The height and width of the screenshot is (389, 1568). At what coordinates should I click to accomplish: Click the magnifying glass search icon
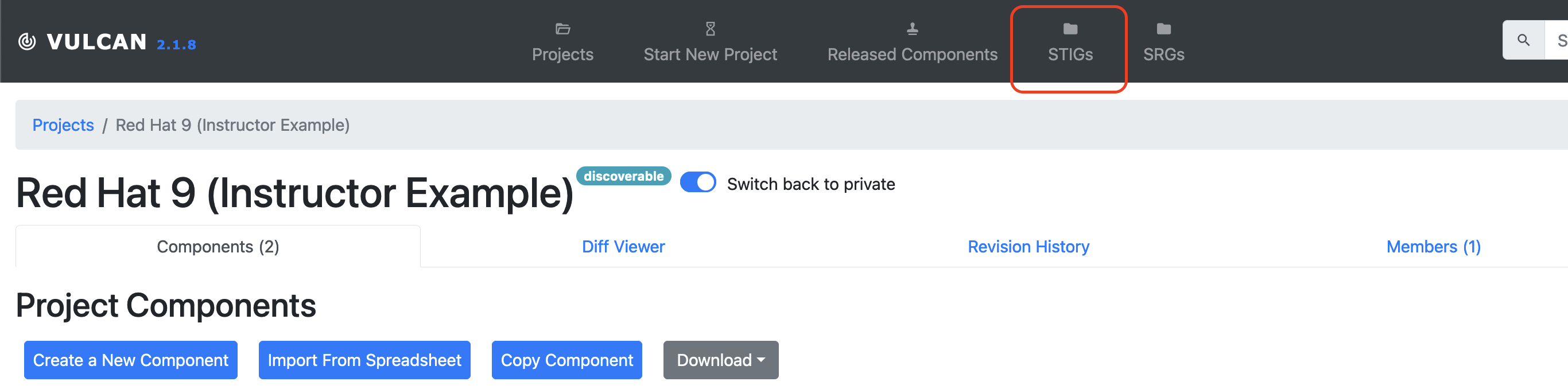click(x=1523, y=40)
